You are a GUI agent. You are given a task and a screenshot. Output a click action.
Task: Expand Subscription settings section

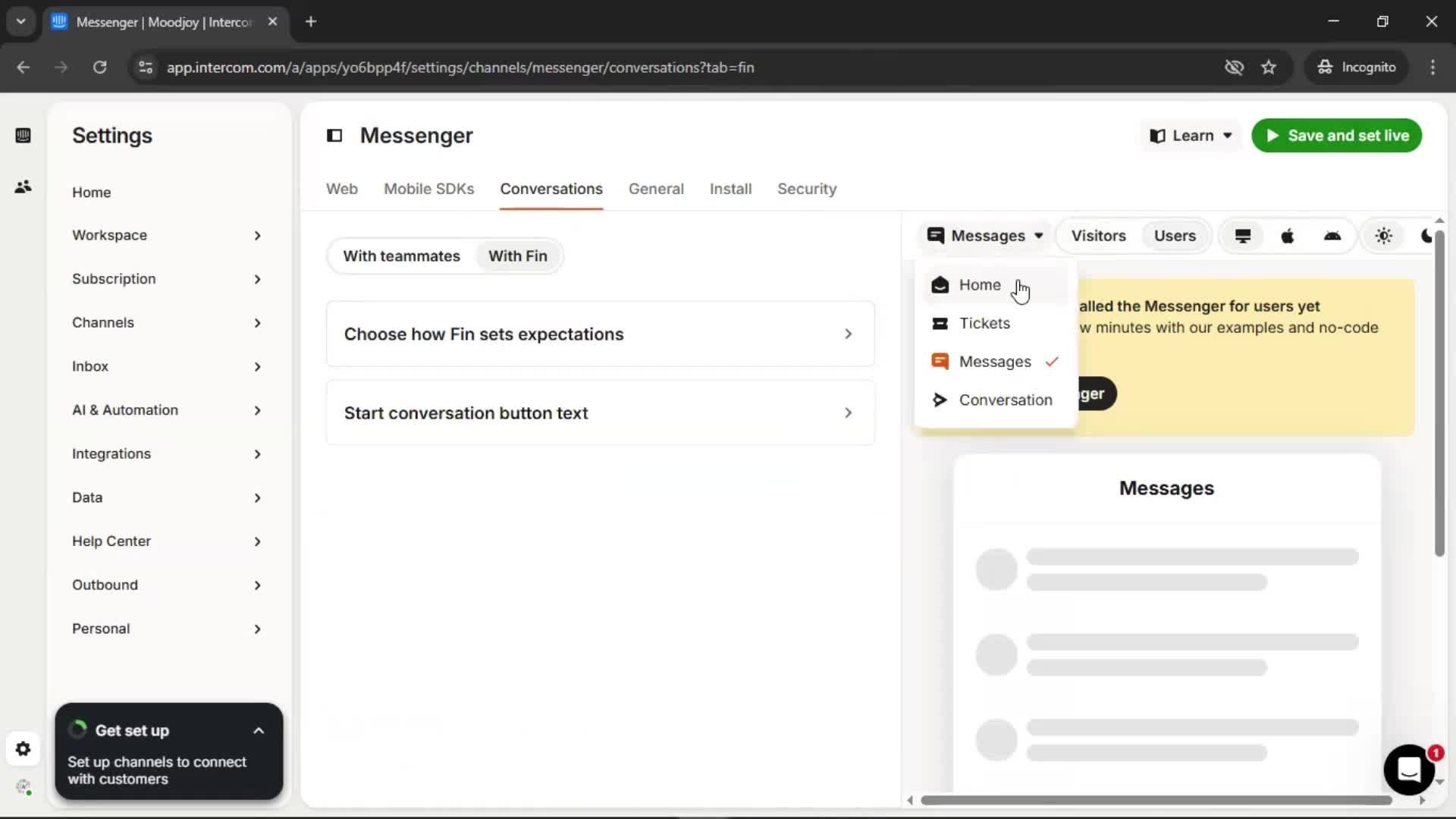[168, 279]
